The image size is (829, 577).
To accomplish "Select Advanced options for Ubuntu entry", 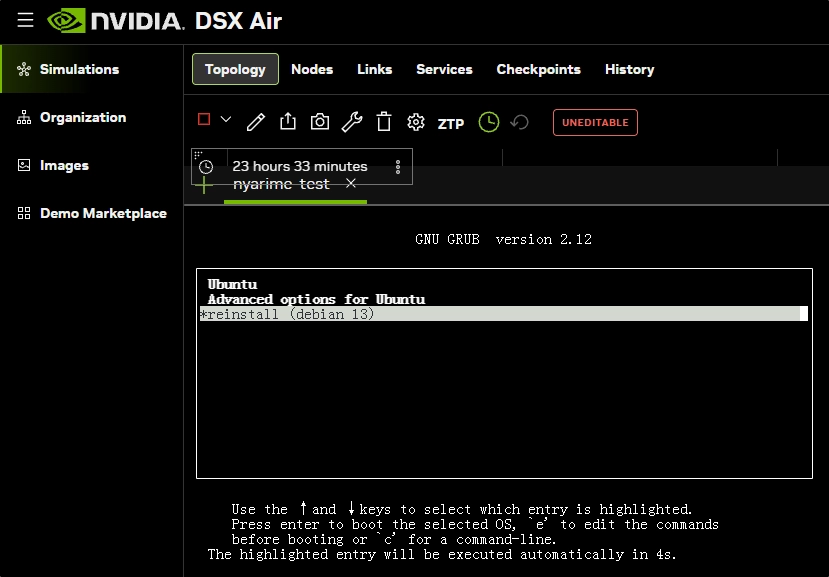I will pyautogui.click(x=316, y=299).
